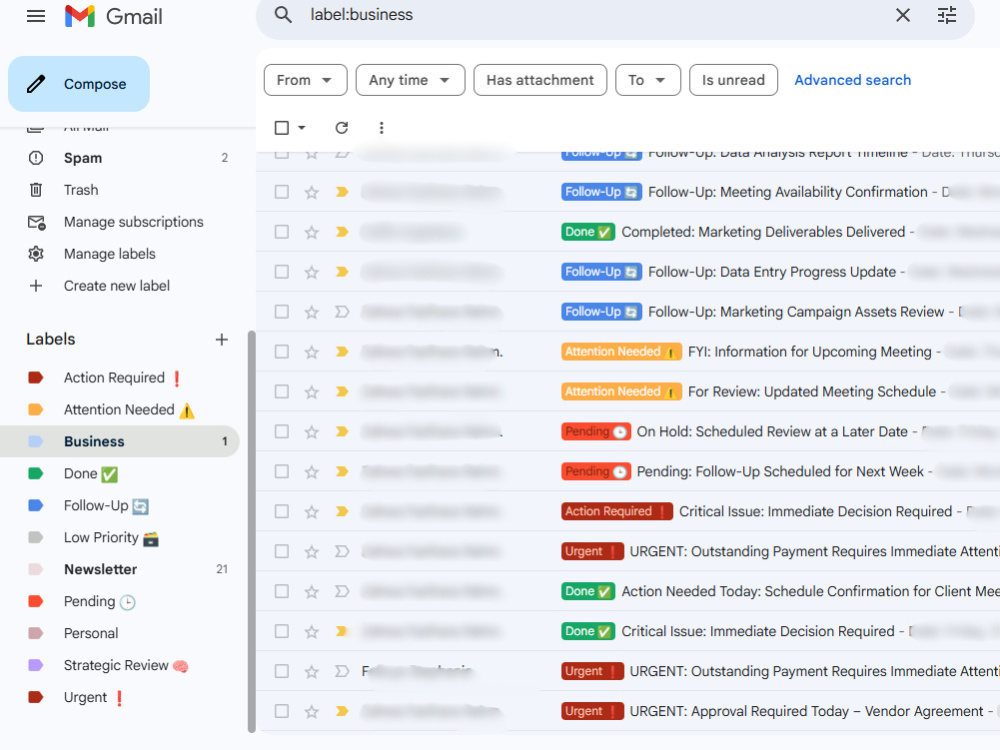Click the Strategic Review purple label color tag

[36, 665]
